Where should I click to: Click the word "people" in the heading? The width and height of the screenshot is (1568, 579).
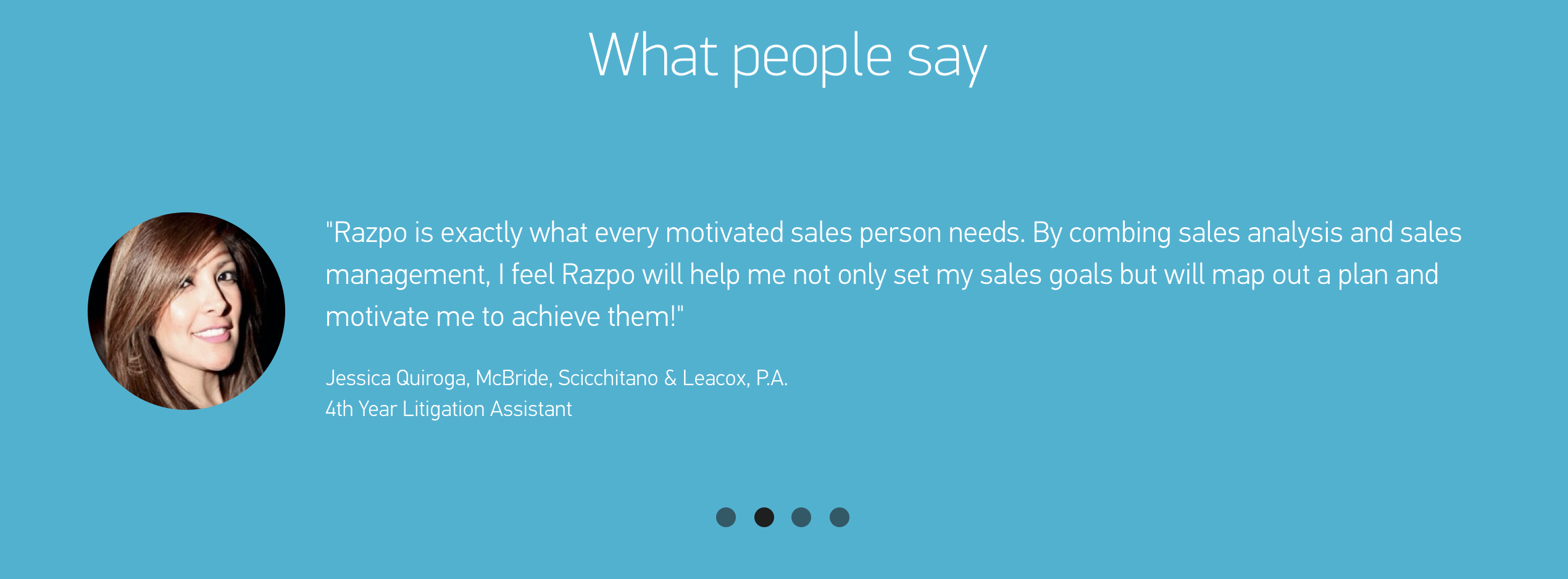point(812,57)
